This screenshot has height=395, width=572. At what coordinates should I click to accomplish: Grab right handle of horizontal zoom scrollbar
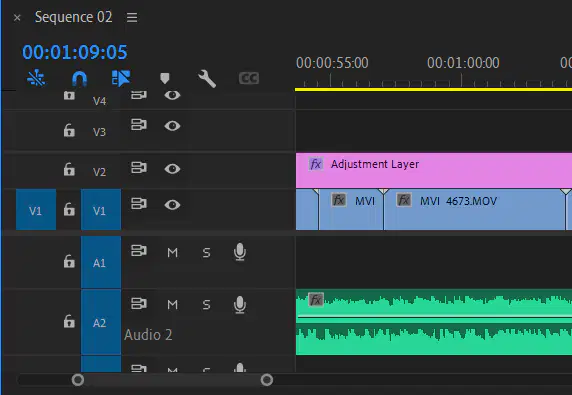tap(267, 380)
